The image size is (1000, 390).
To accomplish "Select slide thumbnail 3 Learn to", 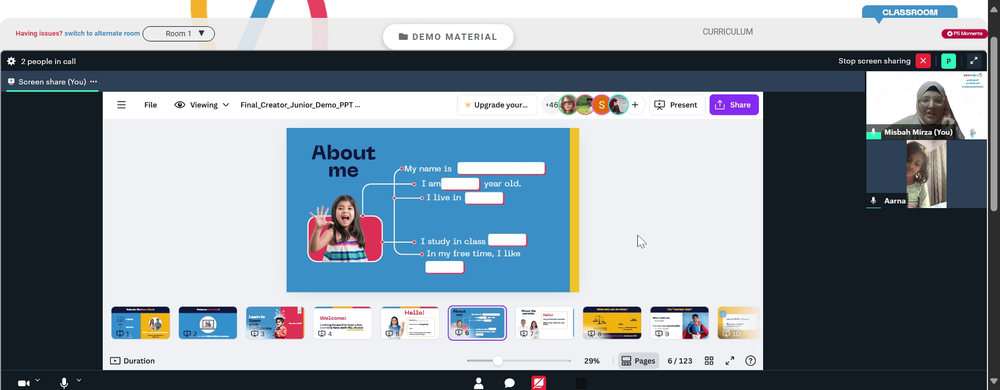I will (275, 322).
